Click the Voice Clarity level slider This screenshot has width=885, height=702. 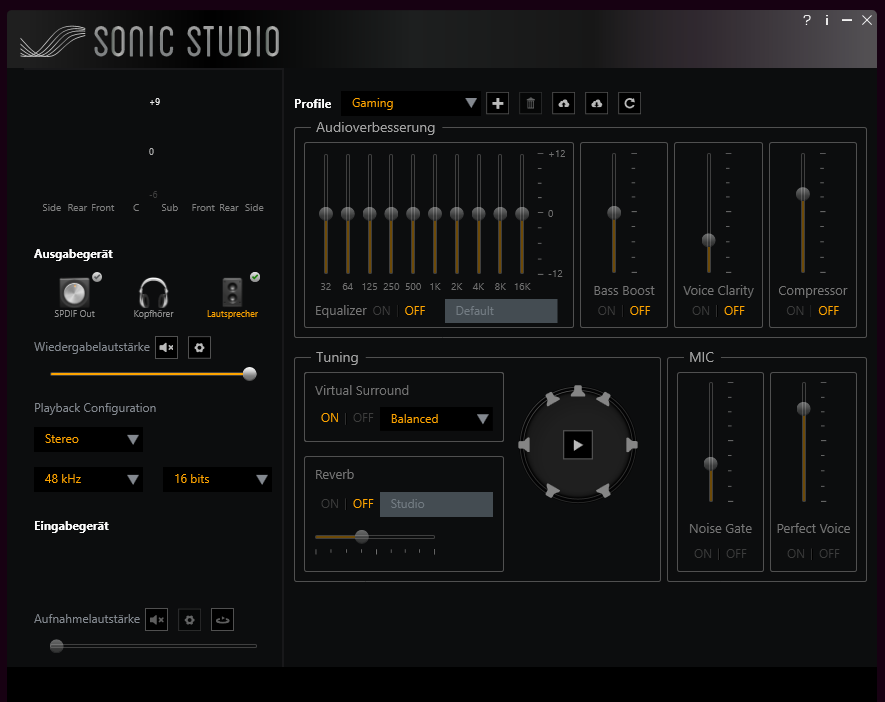pos(708,240)
